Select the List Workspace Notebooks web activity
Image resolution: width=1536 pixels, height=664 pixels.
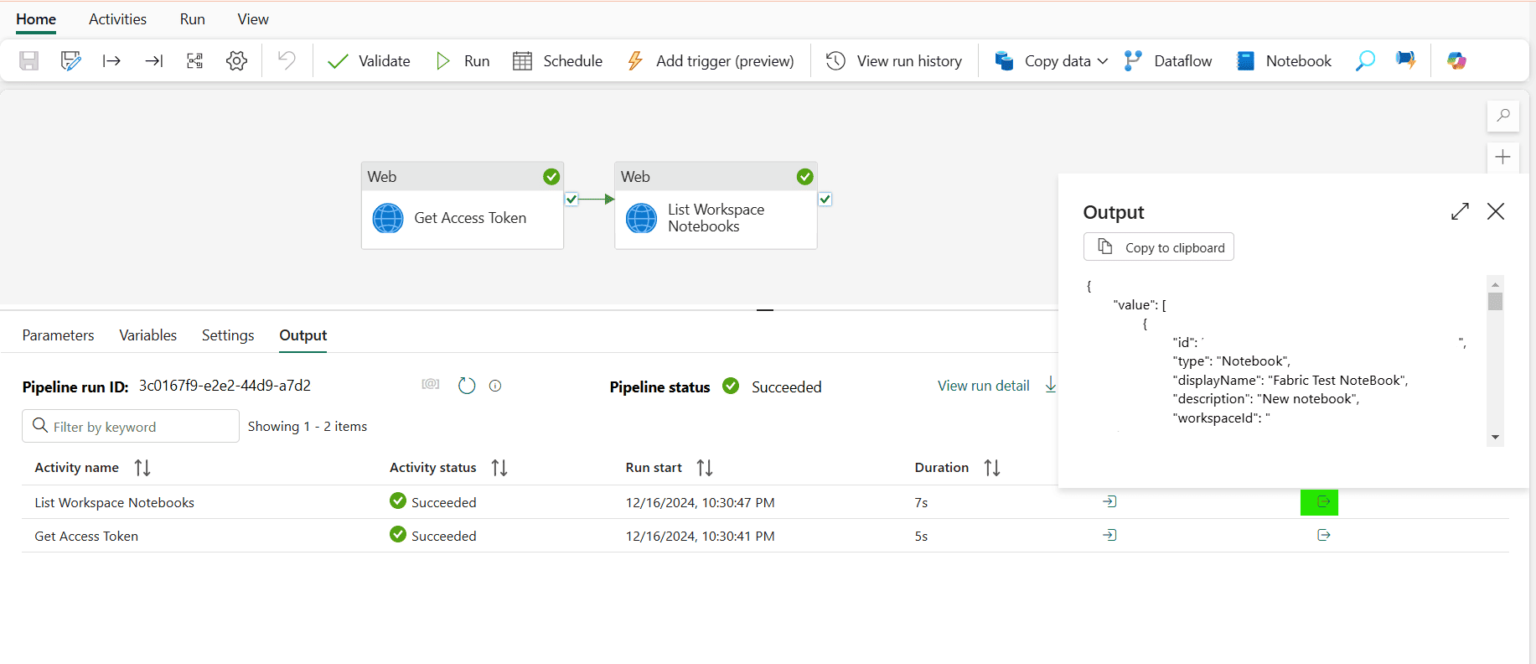[716, 206]
